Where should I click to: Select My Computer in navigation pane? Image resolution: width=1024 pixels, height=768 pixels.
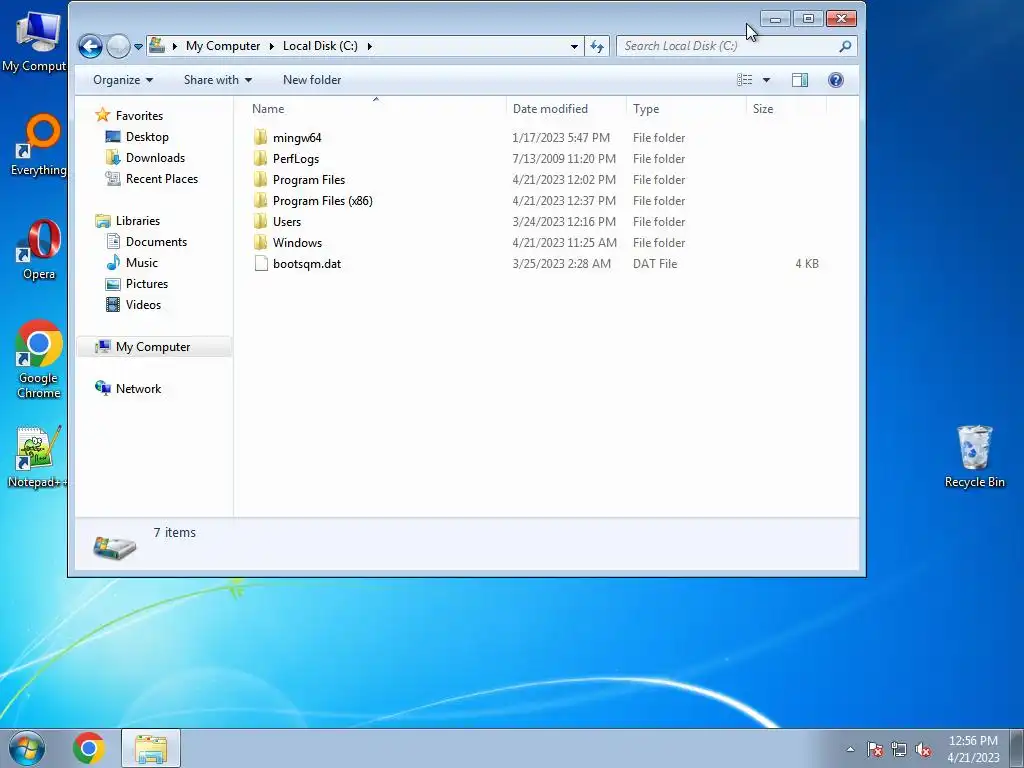pos(153,347)
